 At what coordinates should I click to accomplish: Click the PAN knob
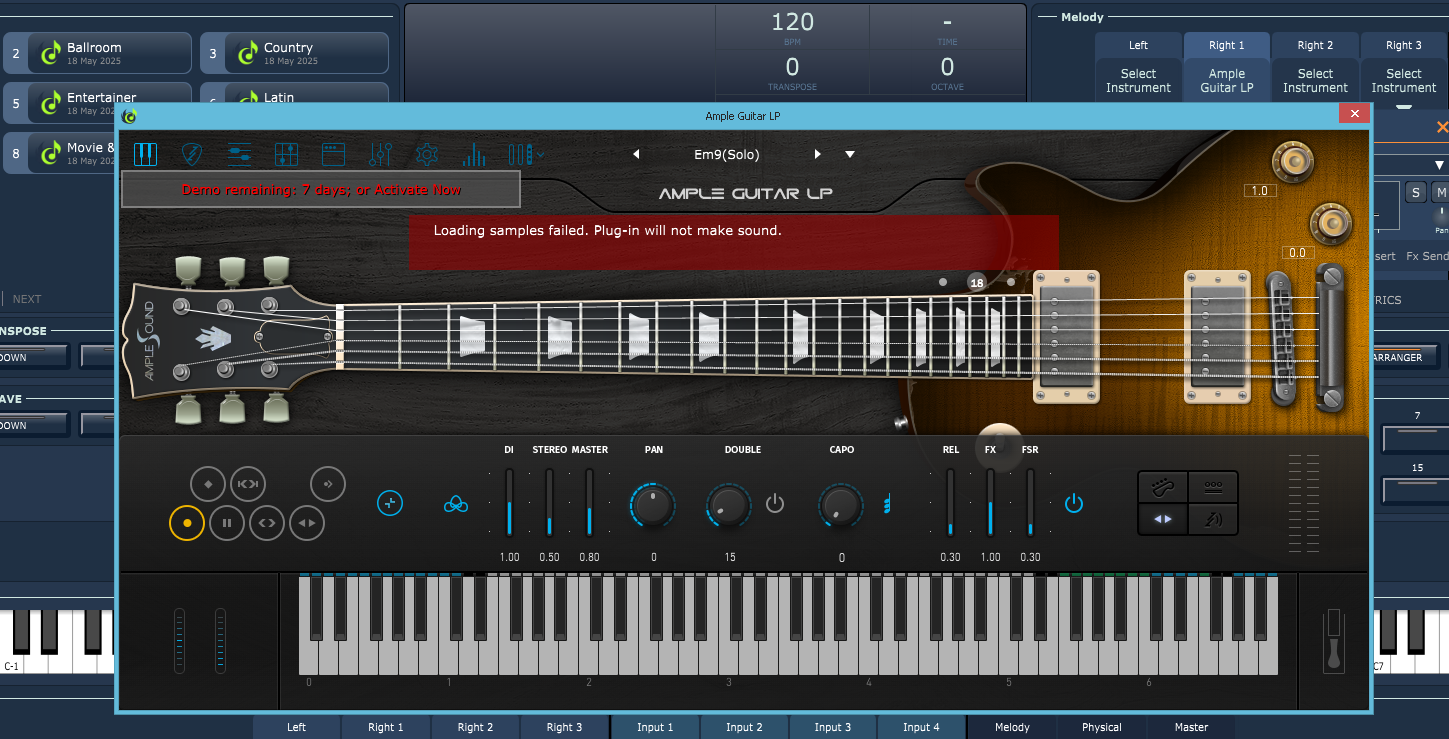coord(653,505)
